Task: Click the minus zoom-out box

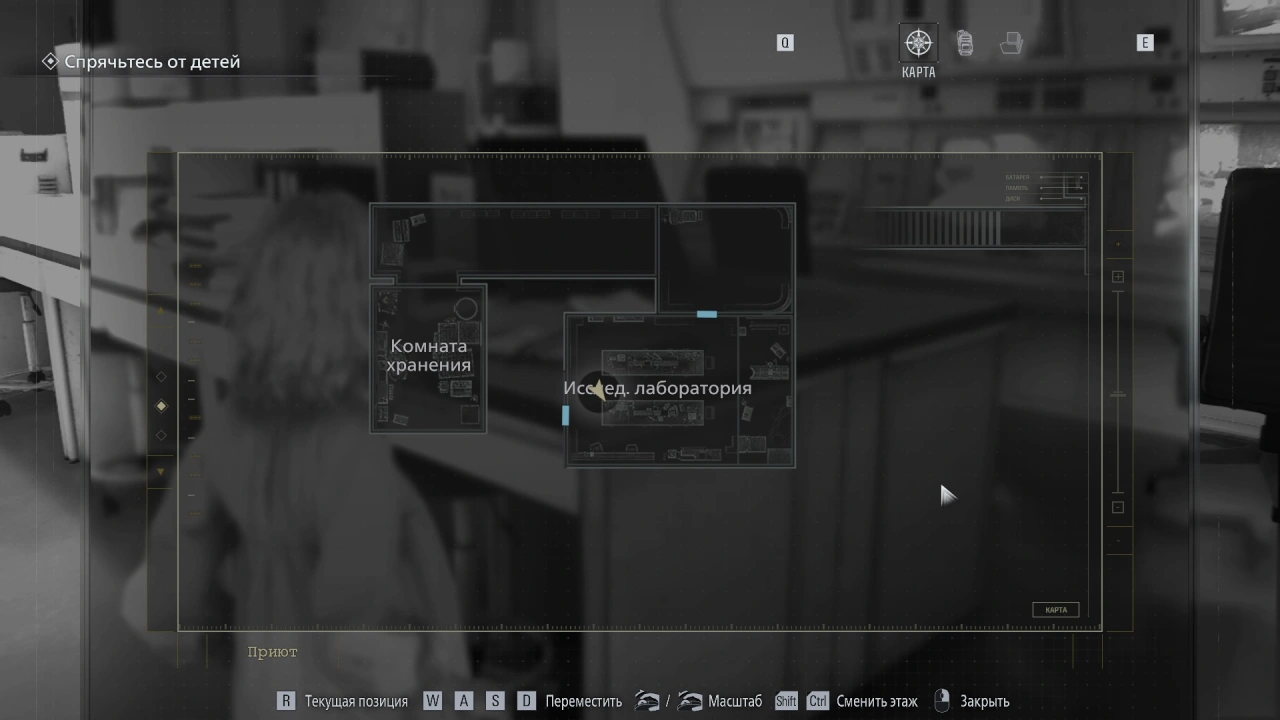Action: pyautogui.click(x=1118, y=507)
